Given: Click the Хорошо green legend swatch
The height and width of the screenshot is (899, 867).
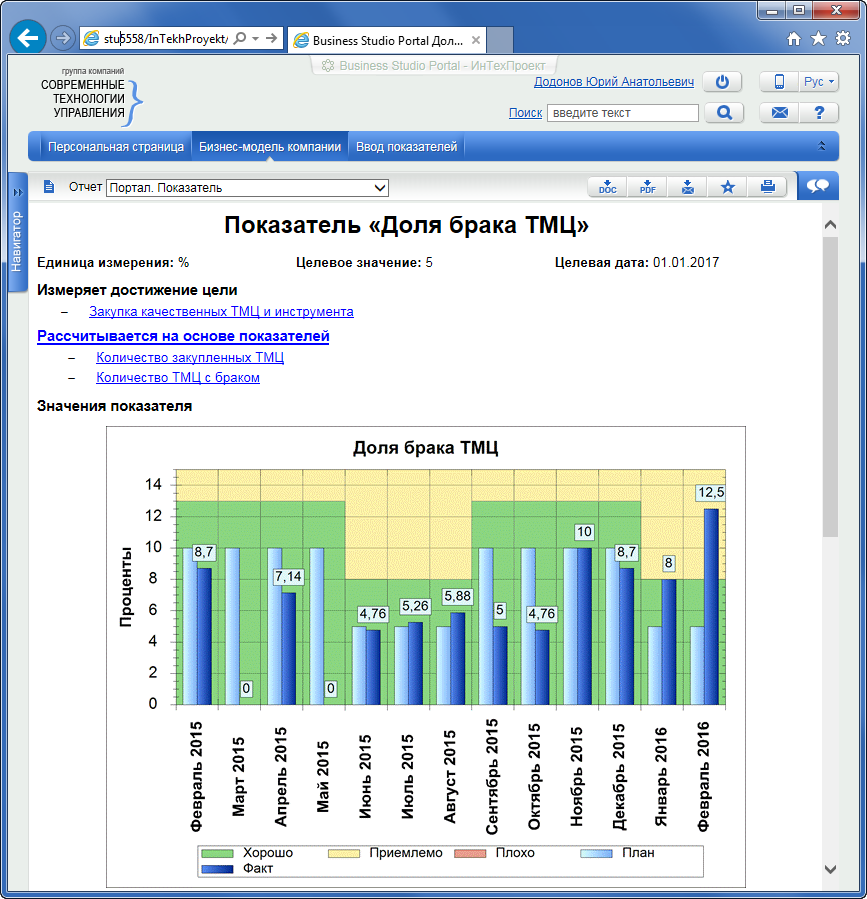Looking at the screenshot, I should pos(218,853).
